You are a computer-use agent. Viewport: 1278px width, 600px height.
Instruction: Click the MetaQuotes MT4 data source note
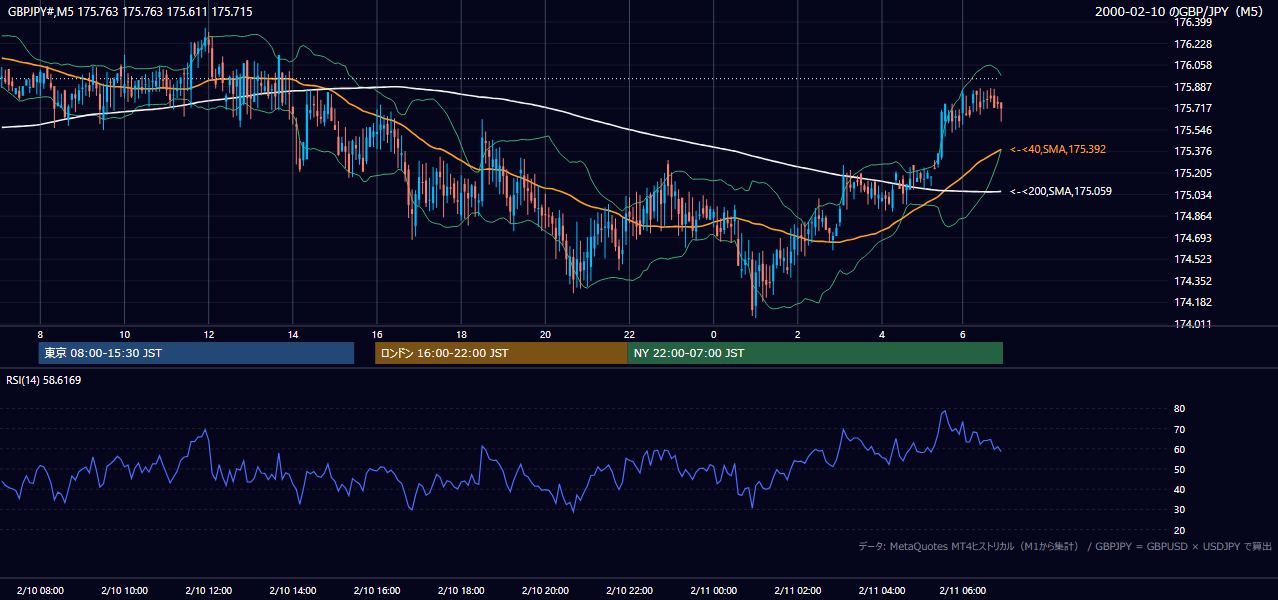click(1065, 546)
